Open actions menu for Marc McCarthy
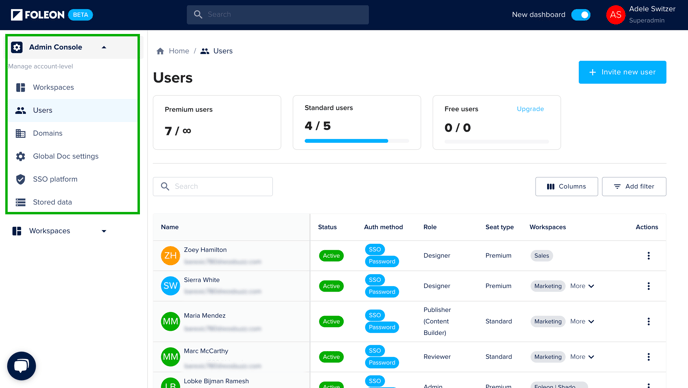688x388 pixels. click(x=649, y=357)
